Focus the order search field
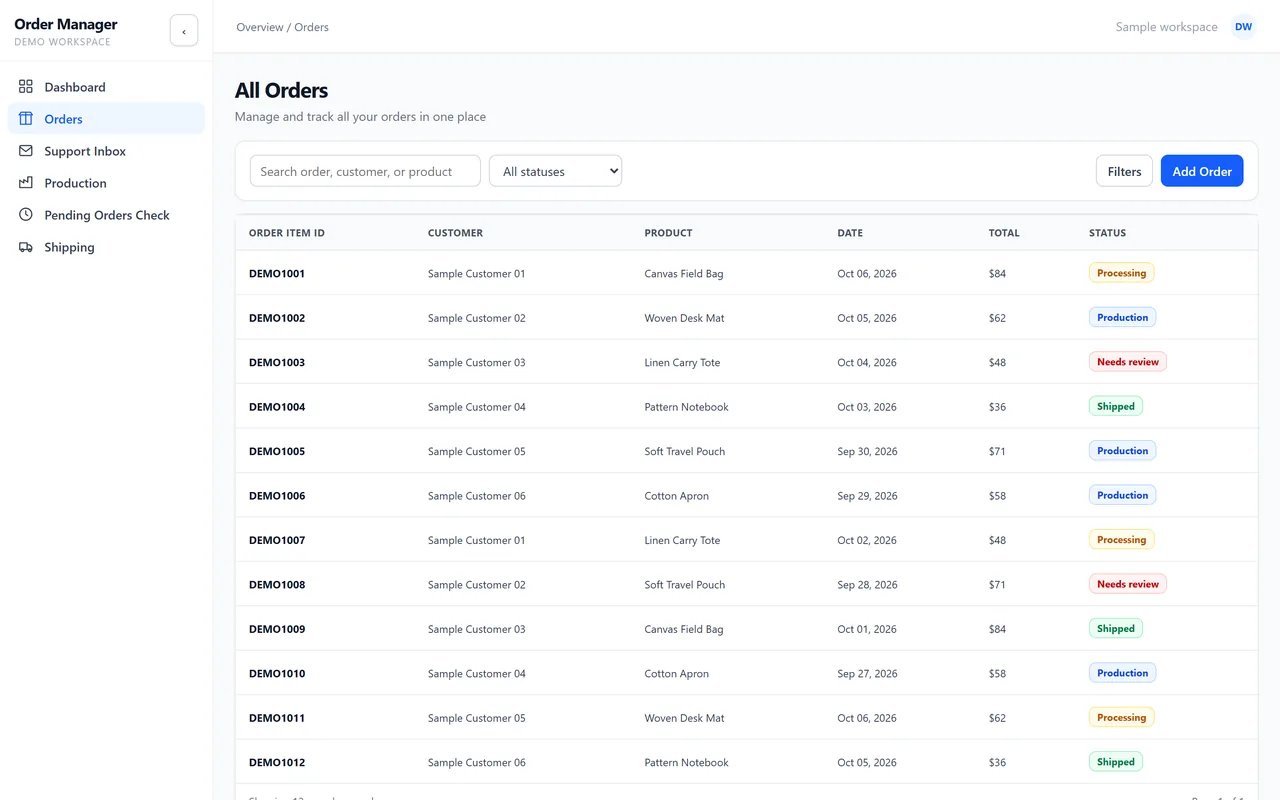Image resolution: width=1280 pixels, height=800 pixels. click(365, 171)
